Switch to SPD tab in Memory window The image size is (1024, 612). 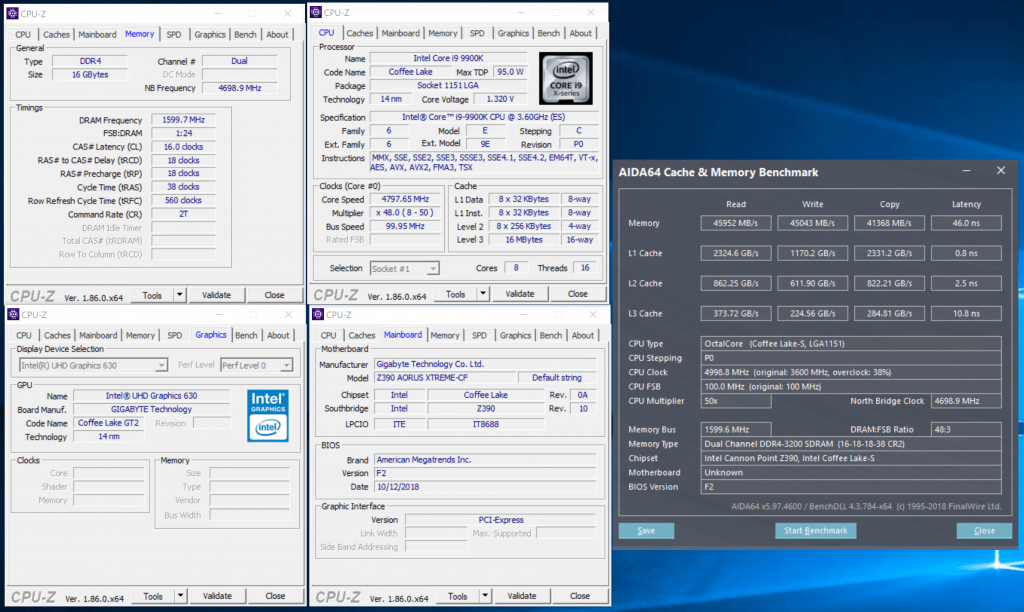point(174,35)
